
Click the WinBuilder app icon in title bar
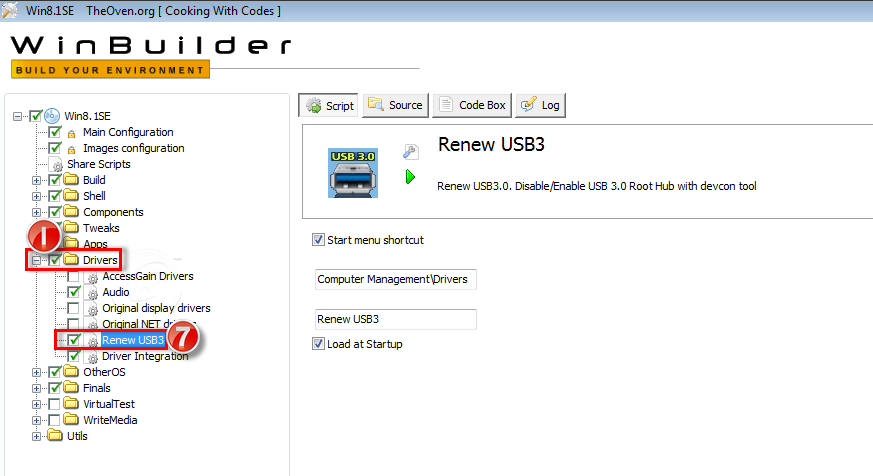(9, 11)
